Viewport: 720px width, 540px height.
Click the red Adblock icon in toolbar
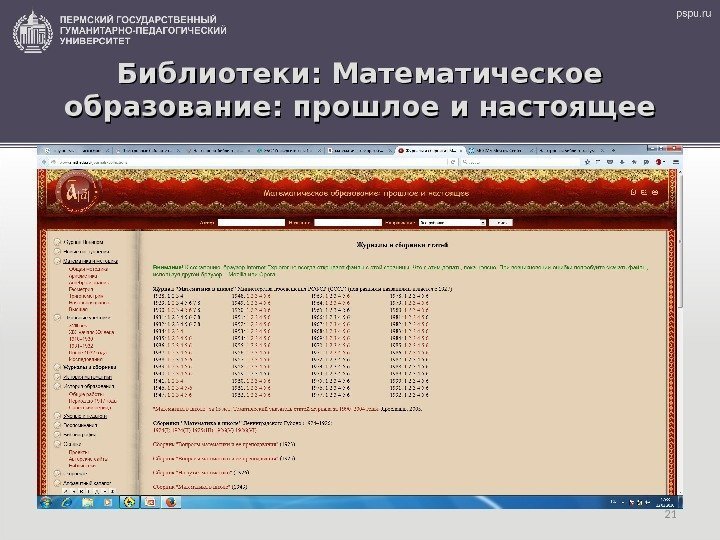coord(659,162)
